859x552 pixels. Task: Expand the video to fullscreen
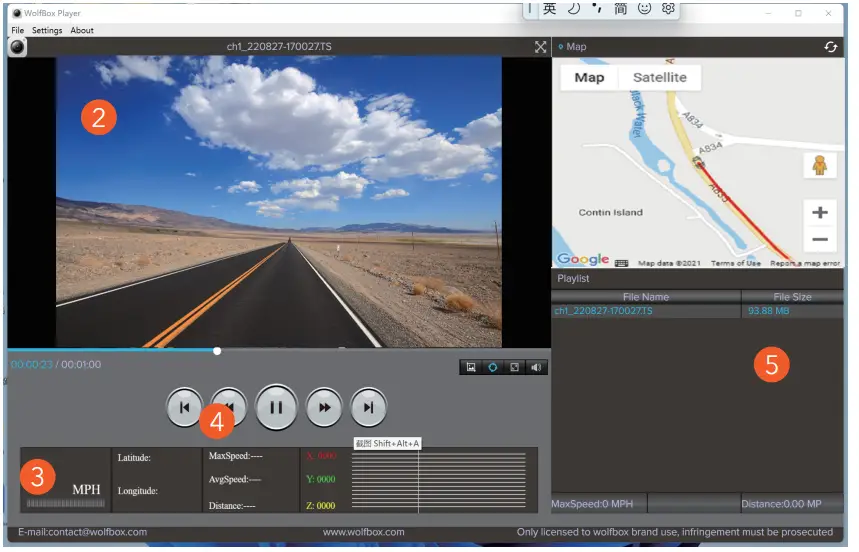(541, 47)
